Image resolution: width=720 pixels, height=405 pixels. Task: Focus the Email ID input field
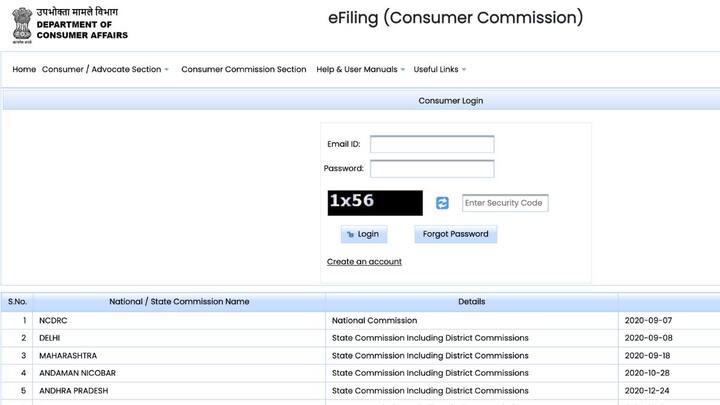(x=432, y=144)
